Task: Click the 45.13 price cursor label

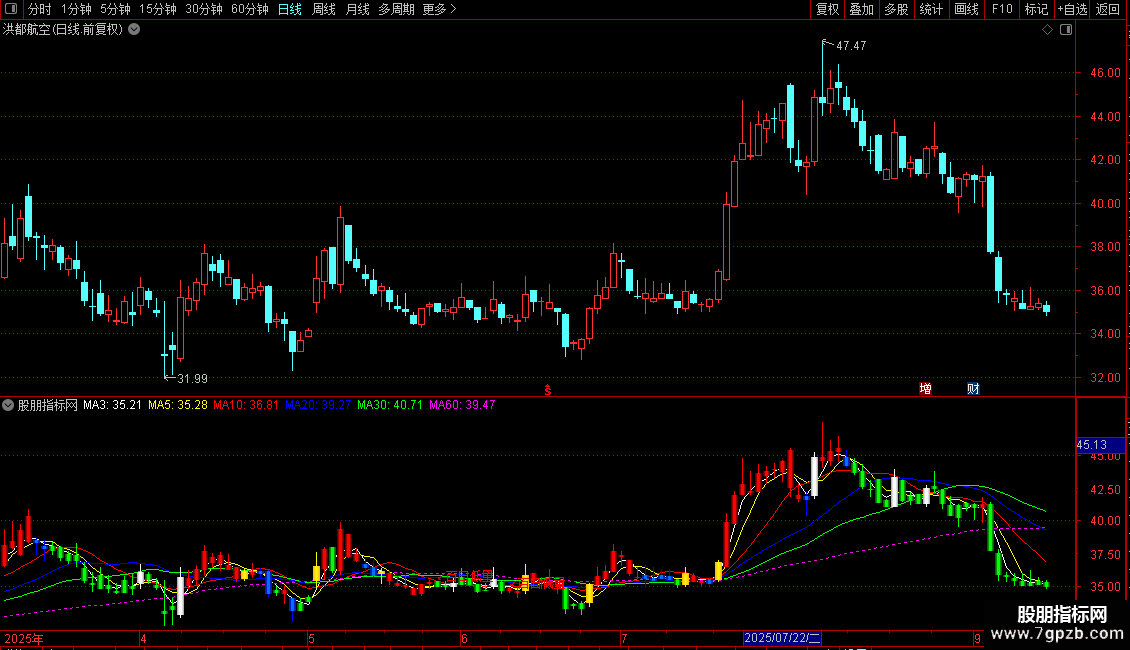Action: click(1099, 445)
